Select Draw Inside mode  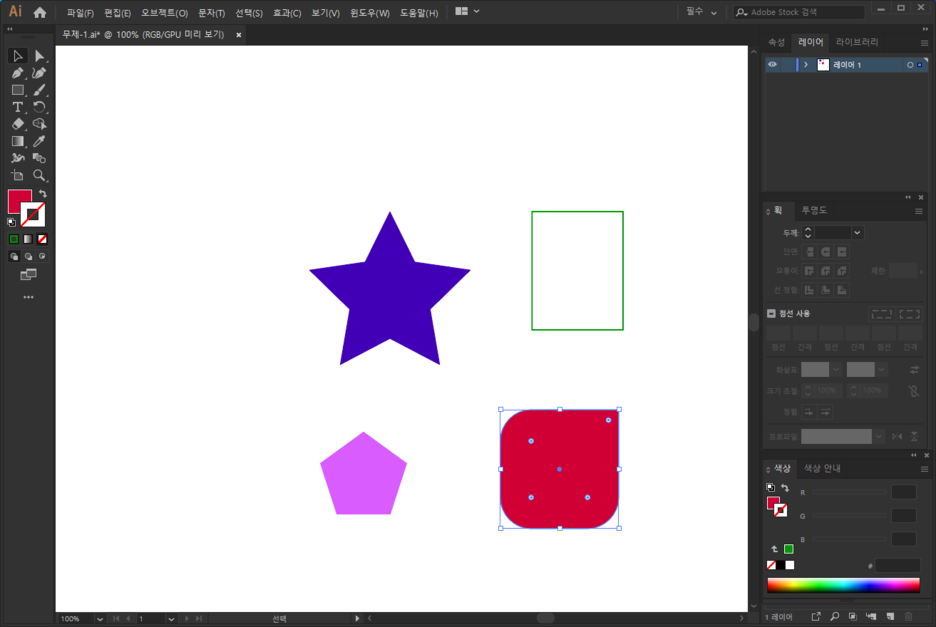point(42,257)
